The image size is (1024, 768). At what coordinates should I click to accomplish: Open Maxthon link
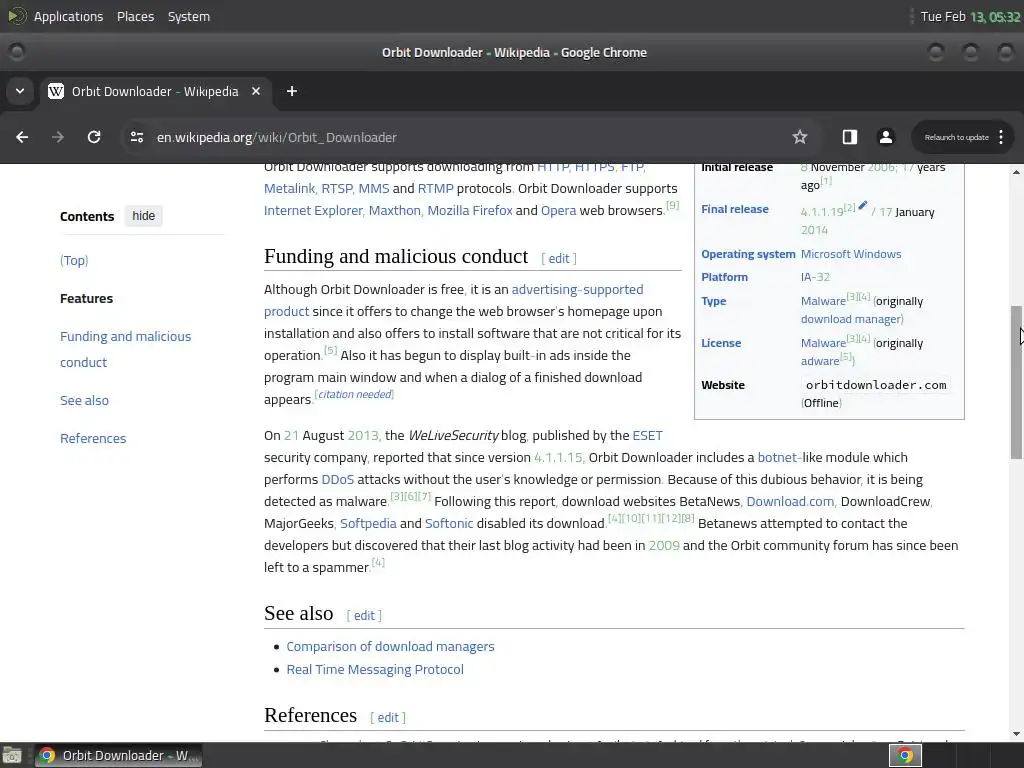point(394,210)
